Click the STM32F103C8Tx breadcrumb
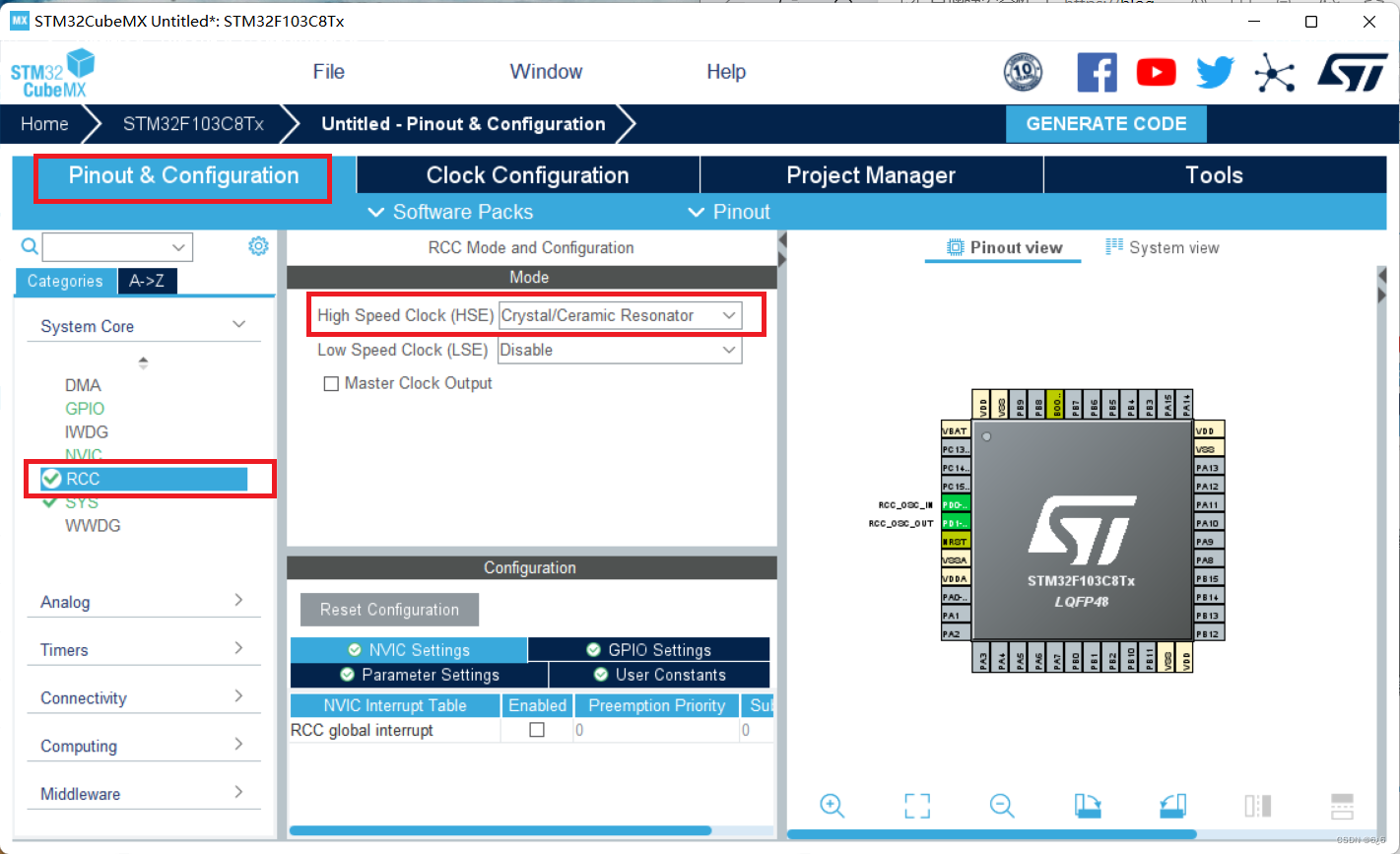This screenshot has width=1400, height=854. pyautogui.click(x=193, y=124)
